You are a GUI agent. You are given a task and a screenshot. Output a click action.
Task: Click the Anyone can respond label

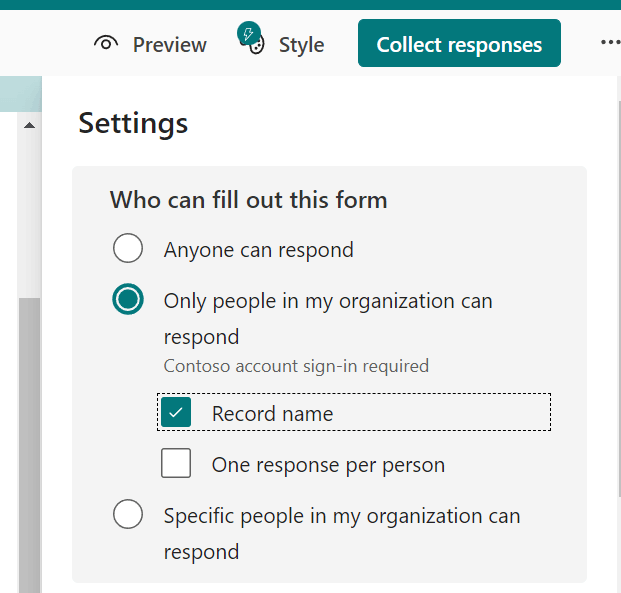259,250
